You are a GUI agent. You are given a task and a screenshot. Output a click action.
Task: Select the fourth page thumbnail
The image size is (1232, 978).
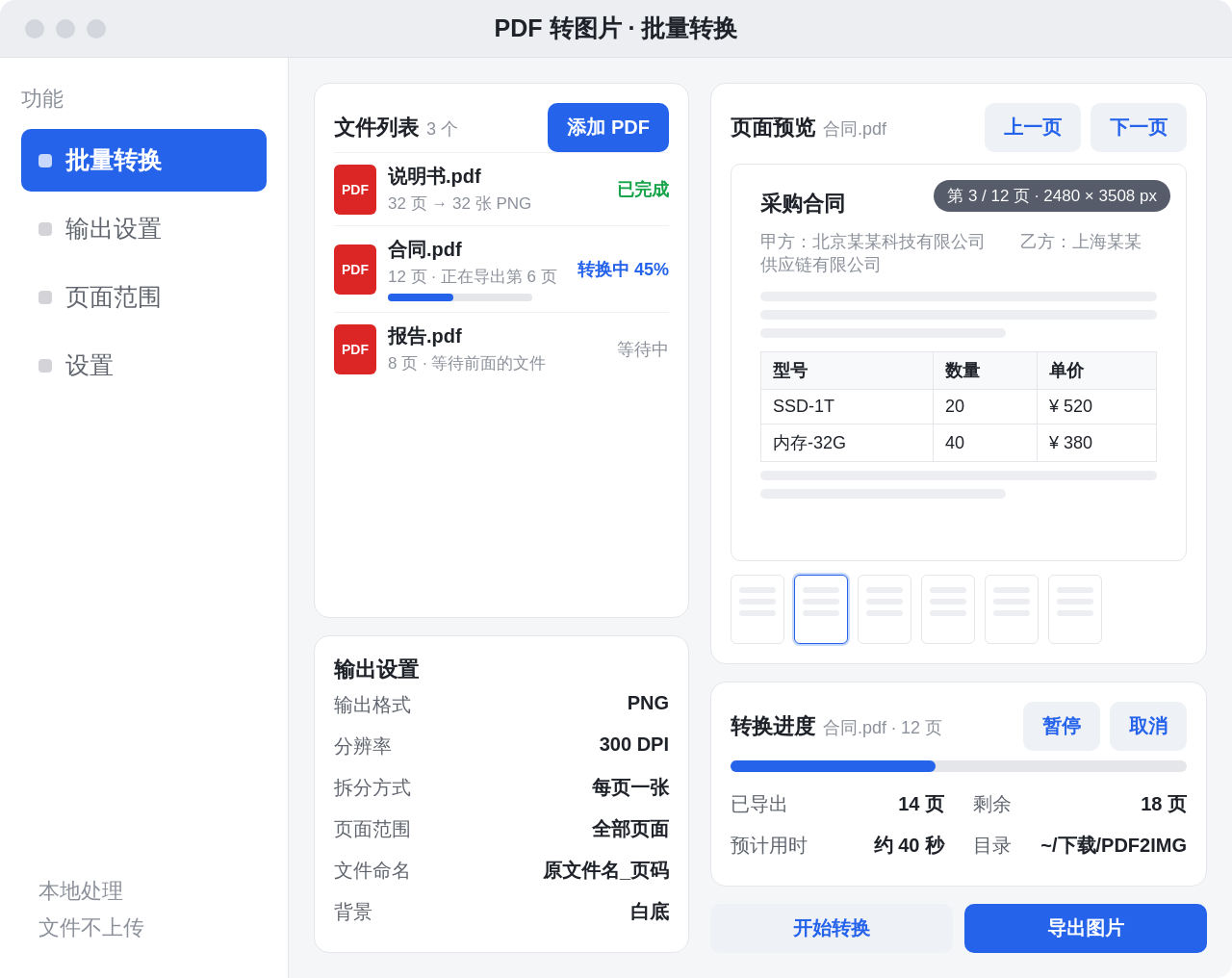(948, 609)
